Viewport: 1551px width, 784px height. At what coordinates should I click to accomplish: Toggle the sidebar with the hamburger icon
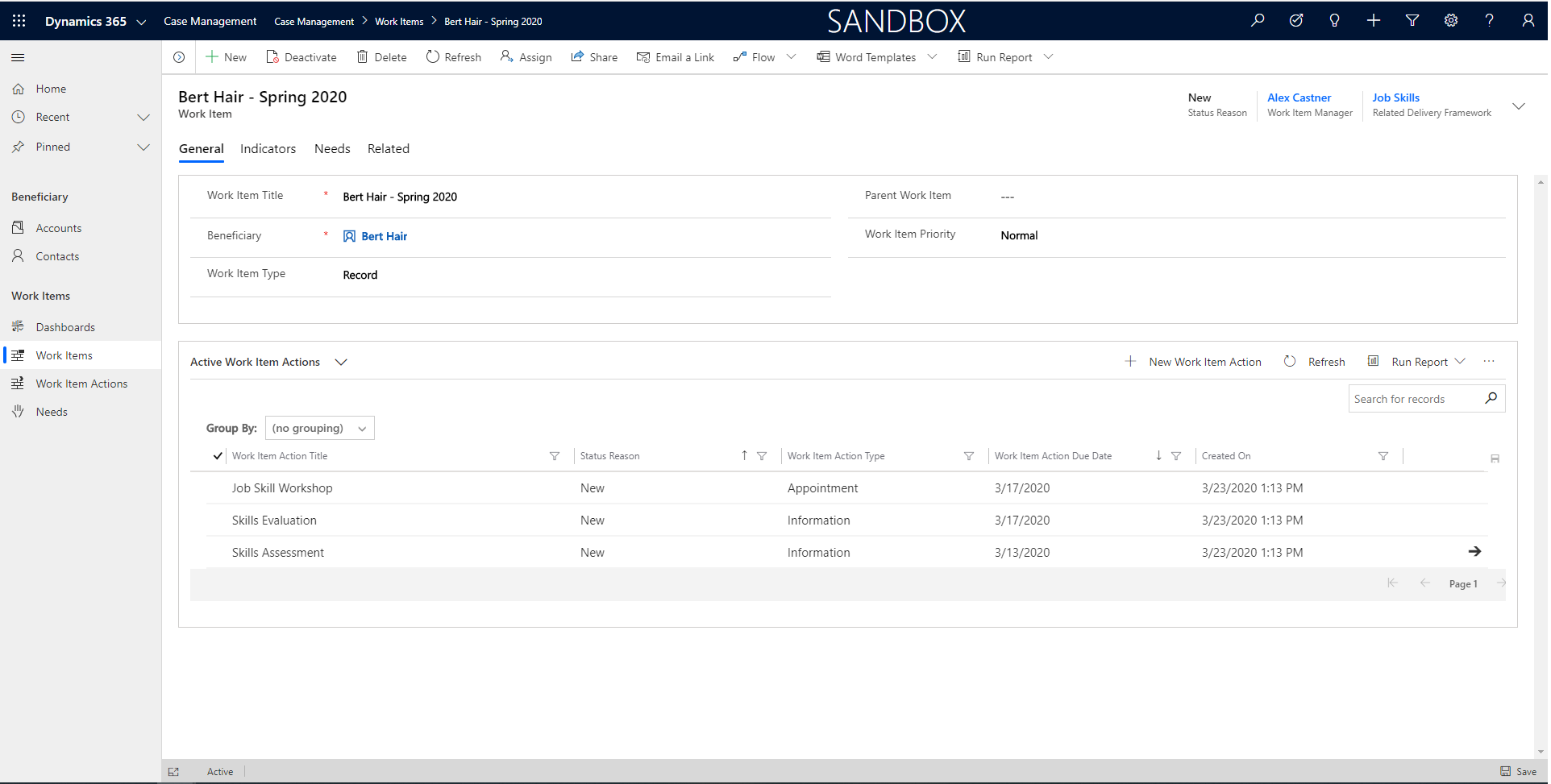coord(18,57)
